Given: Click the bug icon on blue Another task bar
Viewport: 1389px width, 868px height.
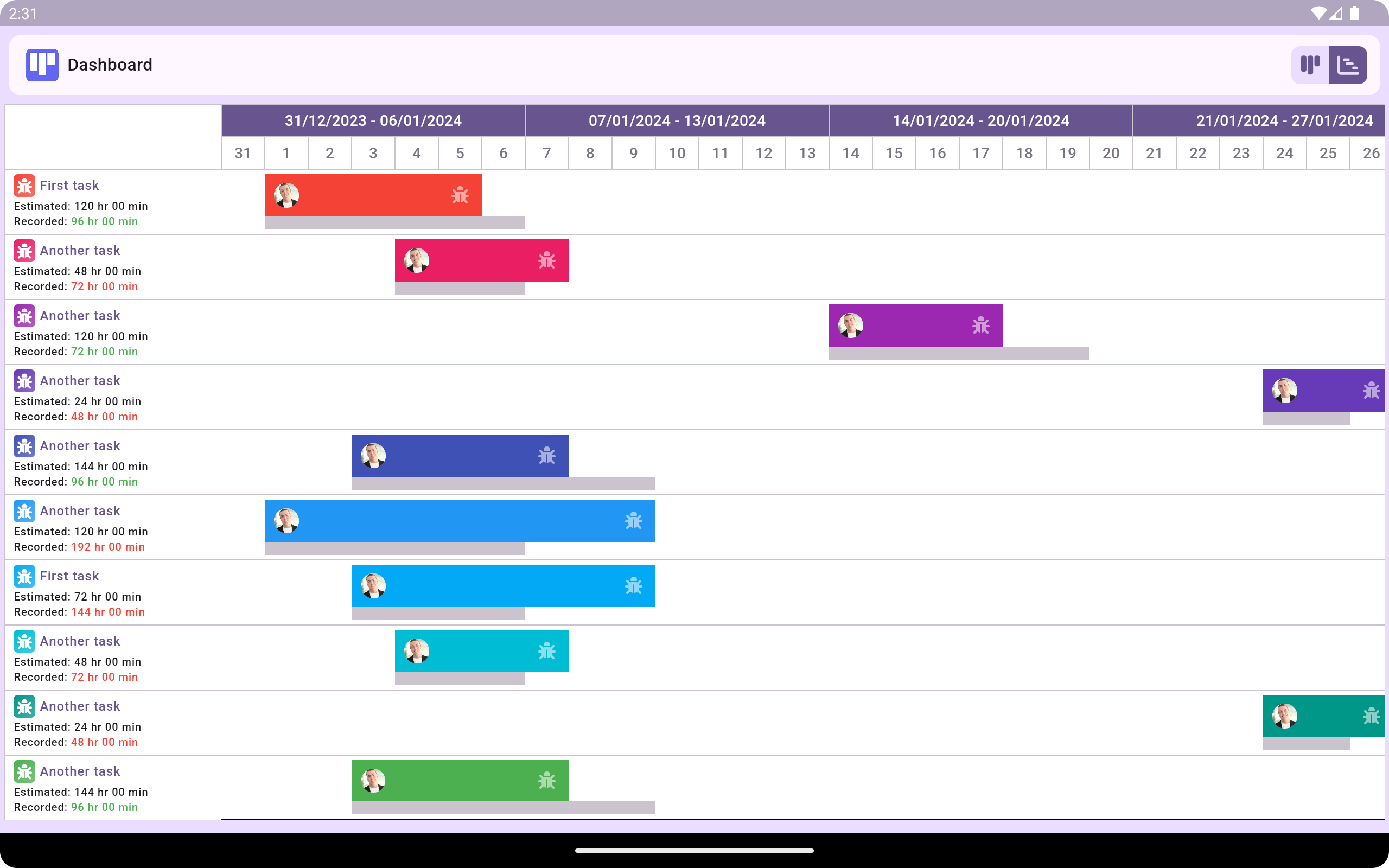Looking at the screenshot, I should [x=634, y=520].
